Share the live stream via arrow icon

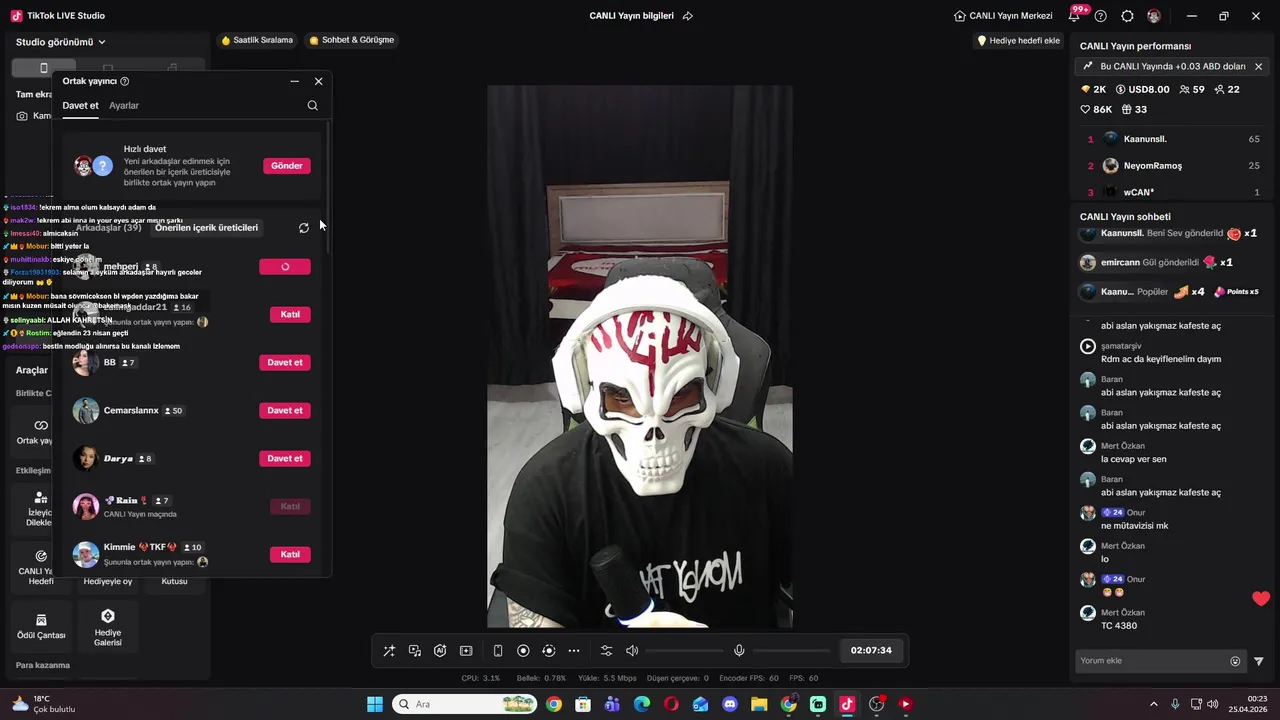coord(688,16)
